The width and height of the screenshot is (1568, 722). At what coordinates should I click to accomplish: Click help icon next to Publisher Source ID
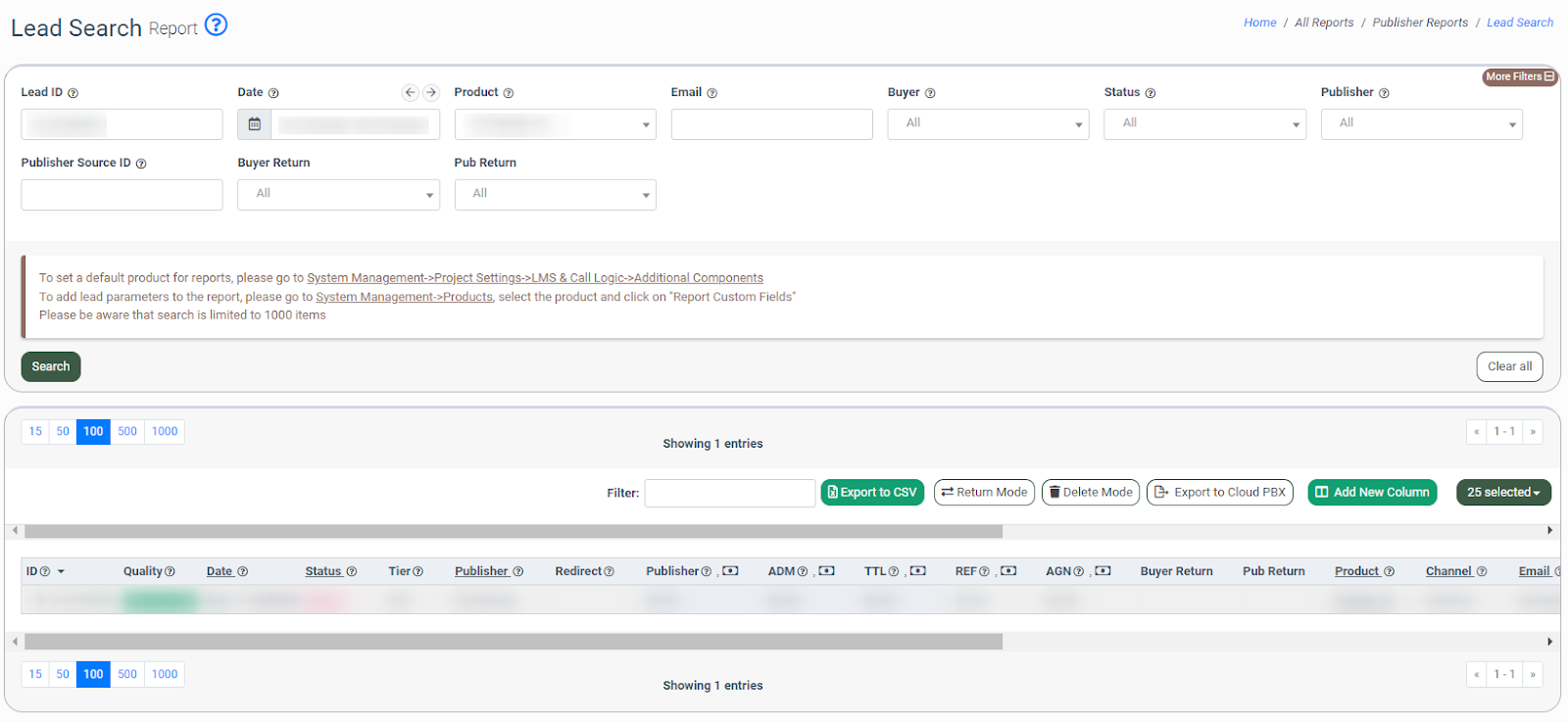tap(141, 164)
